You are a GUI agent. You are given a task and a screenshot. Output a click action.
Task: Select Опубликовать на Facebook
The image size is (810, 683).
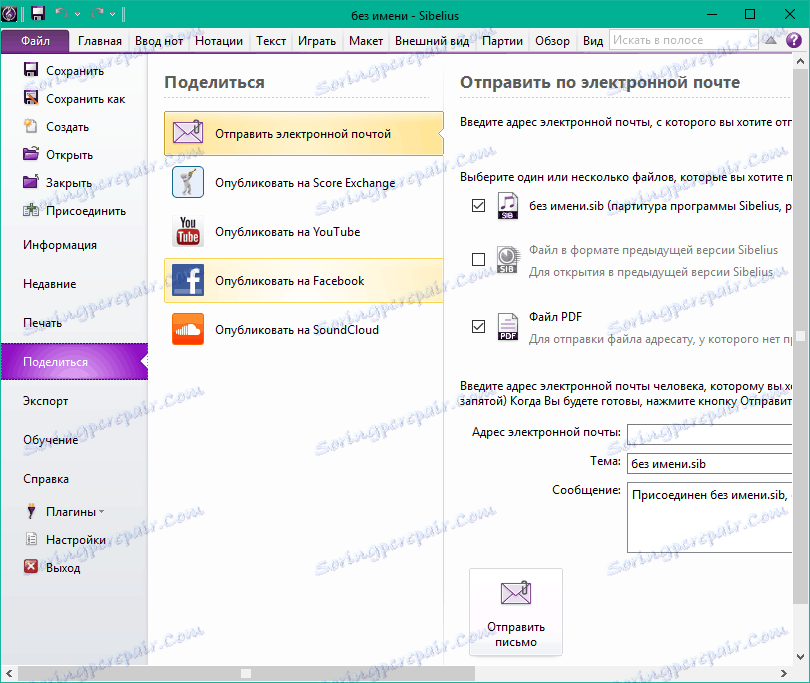pyautogui.click(x=304, y=281)
